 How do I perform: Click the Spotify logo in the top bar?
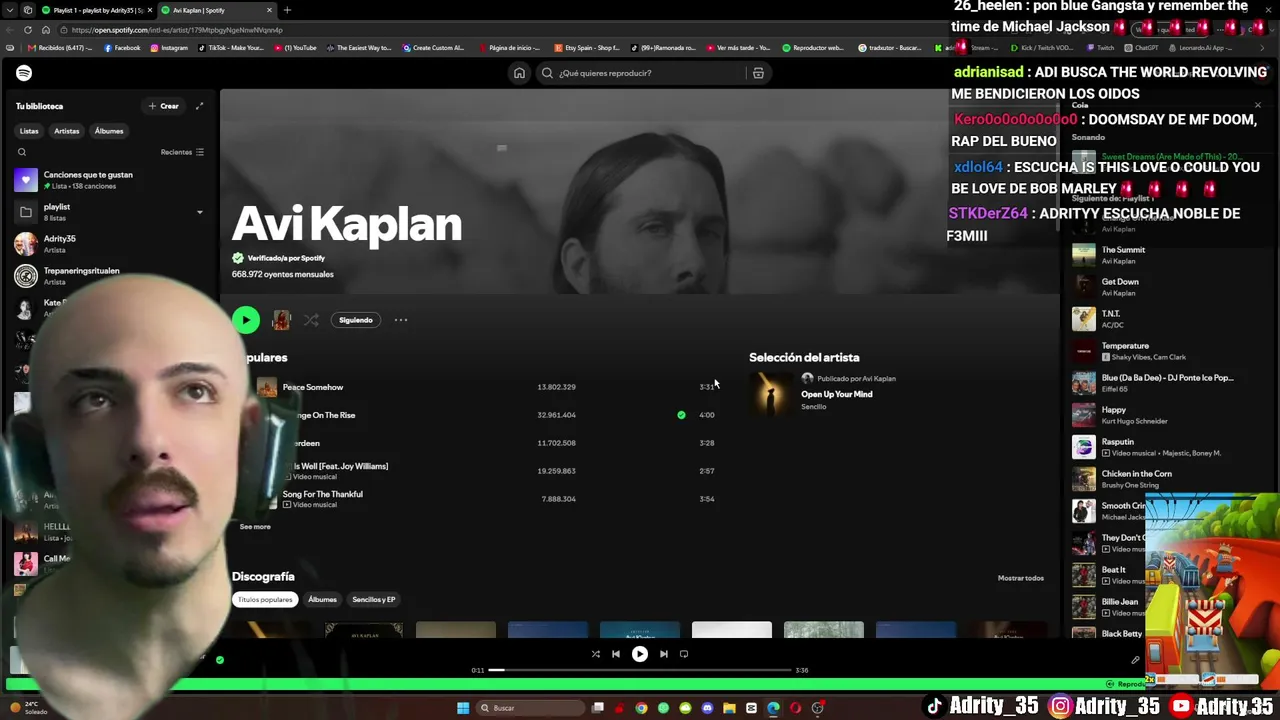click(24, 73)
